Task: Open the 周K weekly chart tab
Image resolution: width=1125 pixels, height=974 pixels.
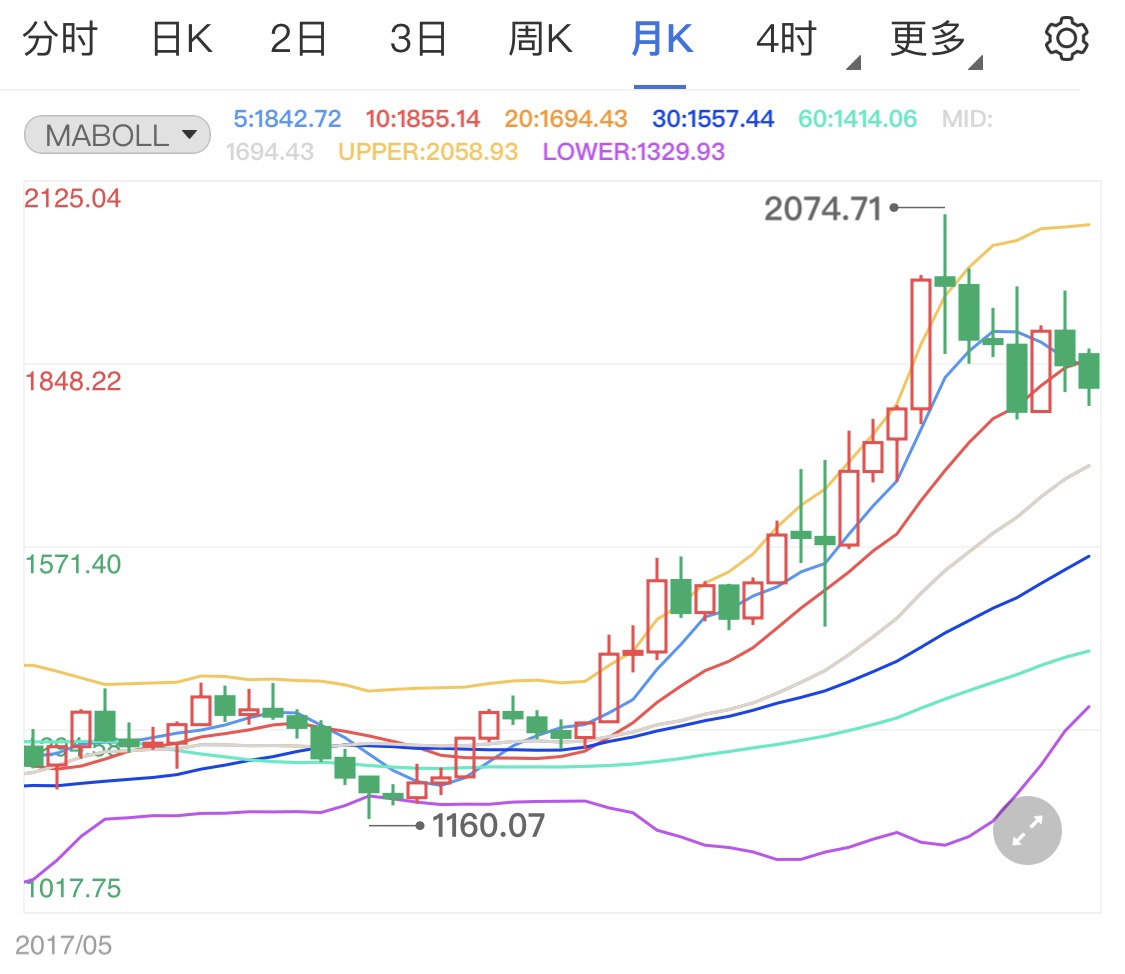Action: point(540,39)
